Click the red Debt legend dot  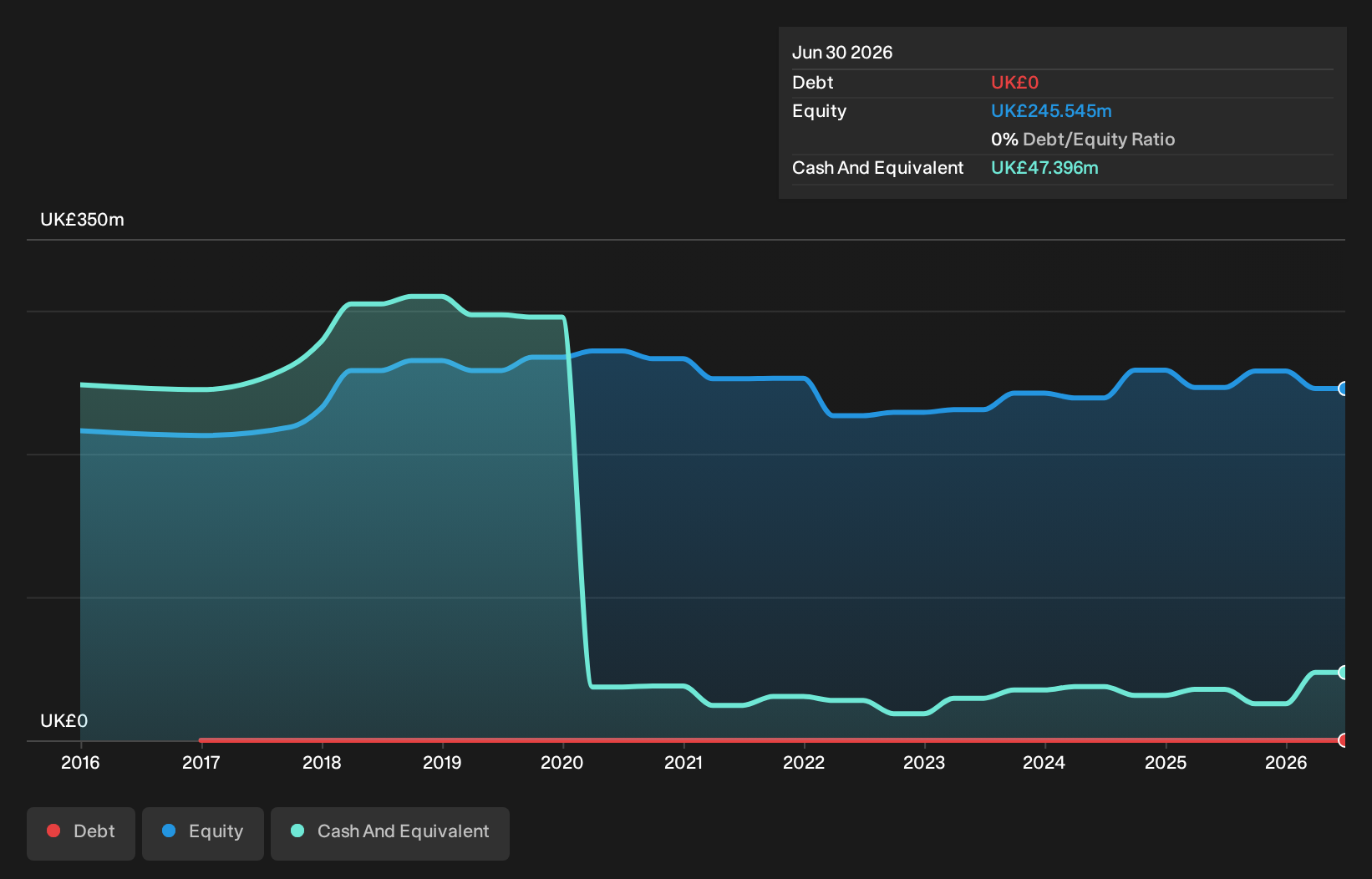click(x=53, y=831)
